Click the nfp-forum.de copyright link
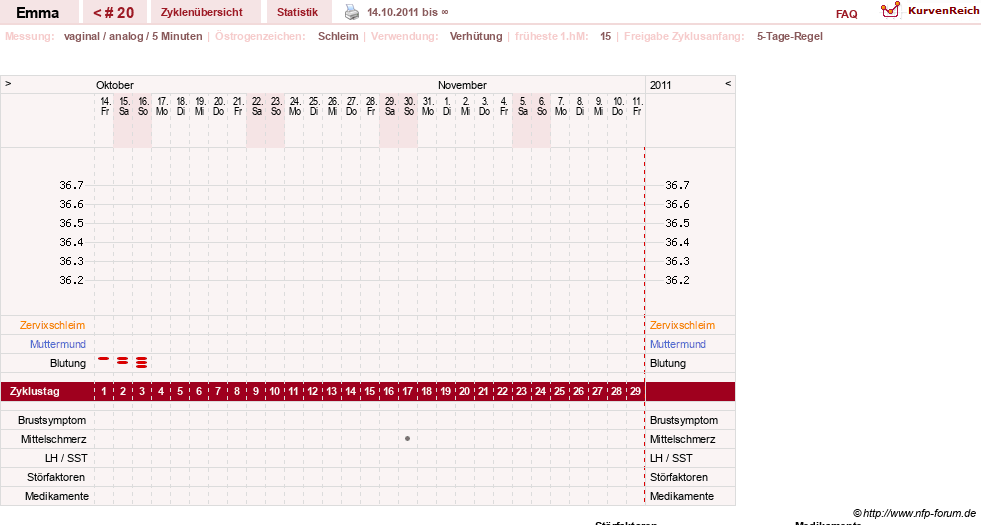The image size is (981, 525). (914, 513)
